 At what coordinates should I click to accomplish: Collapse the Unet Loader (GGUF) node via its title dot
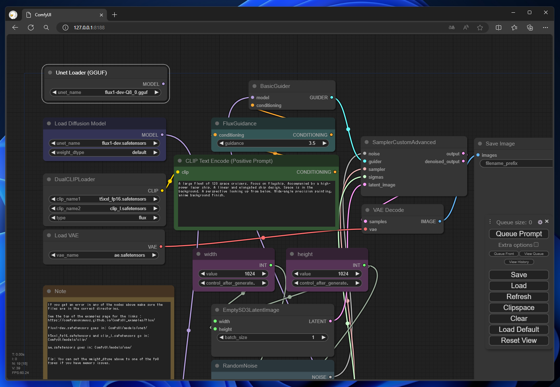(50, 72)
